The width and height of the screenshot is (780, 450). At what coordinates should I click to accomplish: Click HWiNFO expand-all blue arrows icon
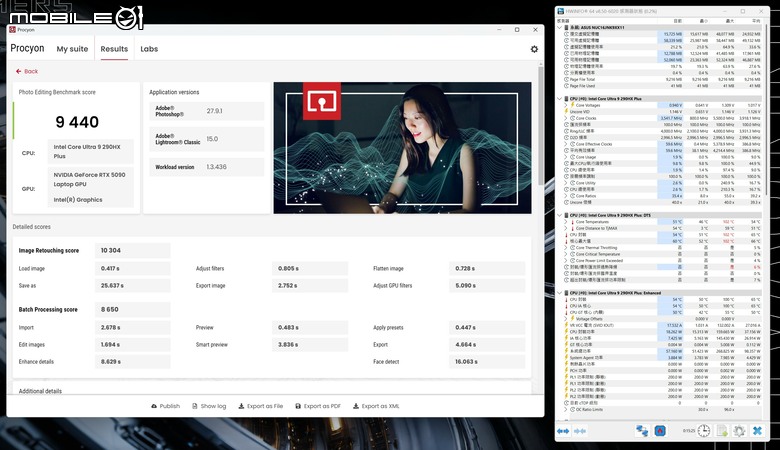563,431
